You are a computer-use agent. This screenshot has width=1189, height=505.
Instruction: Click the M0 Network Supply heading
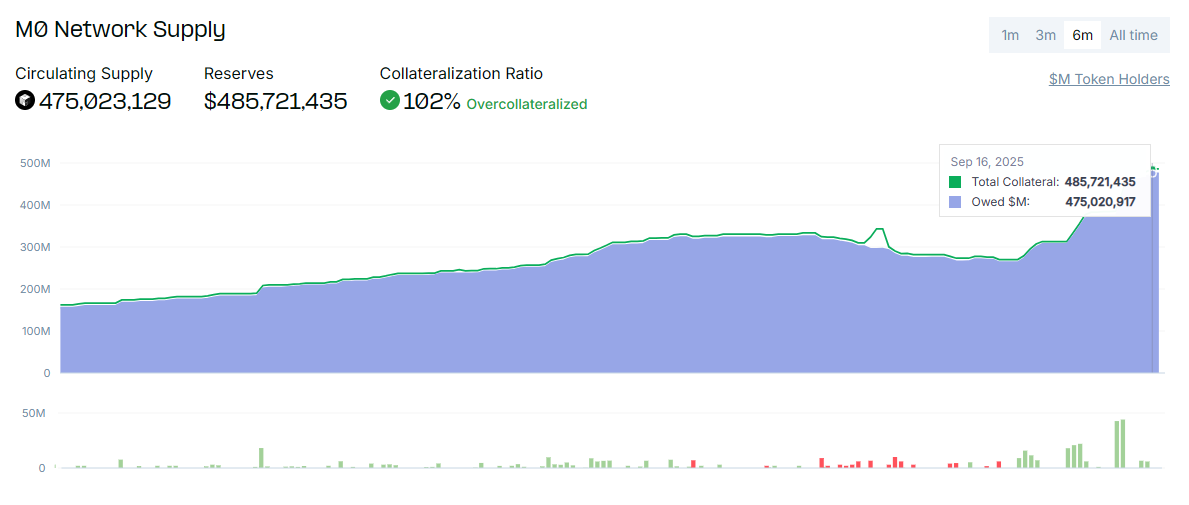[x=120, y=29]
